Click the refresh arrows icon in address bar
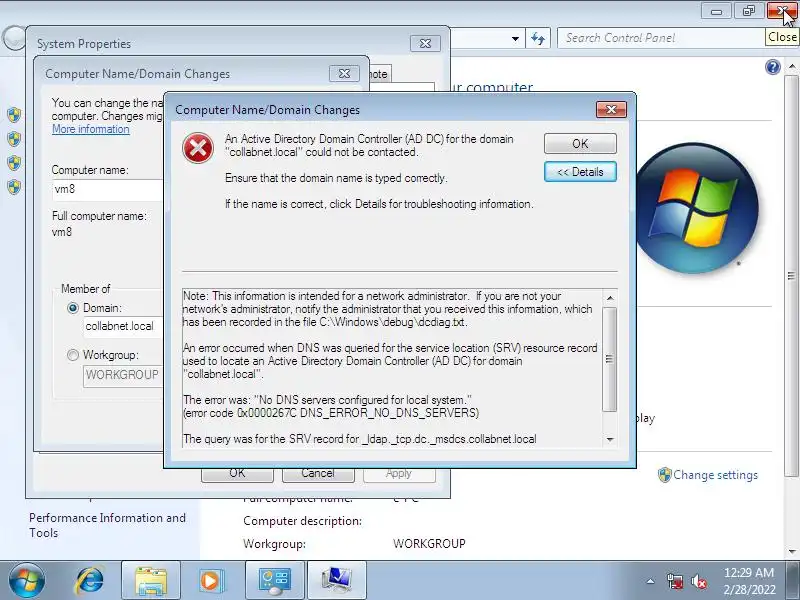This screenshot has height=600, width=800. [x=538, y=38]
